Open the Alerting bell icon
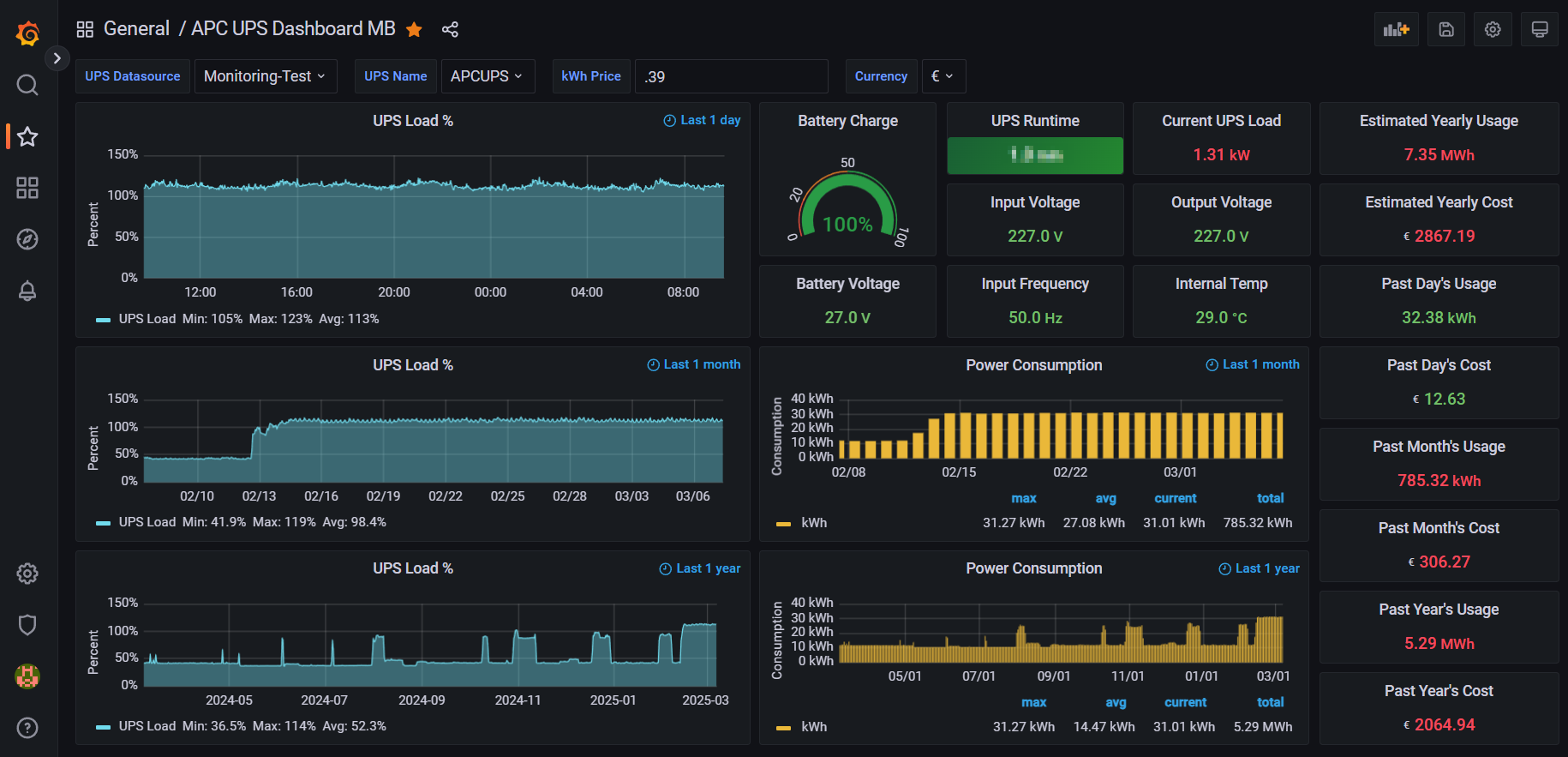This screenshot has height=757, width=1568. click(x=27, y=291)
